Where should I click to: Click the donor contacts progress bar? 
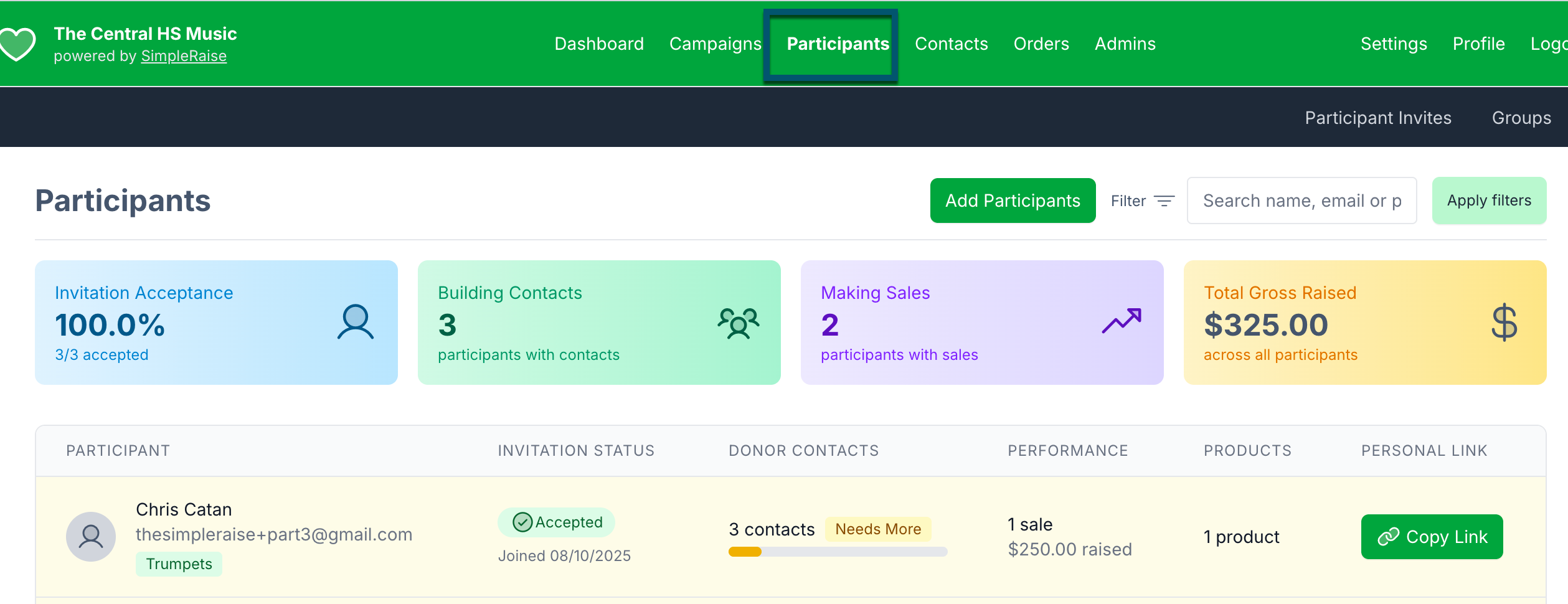click(x=838, y=552)
